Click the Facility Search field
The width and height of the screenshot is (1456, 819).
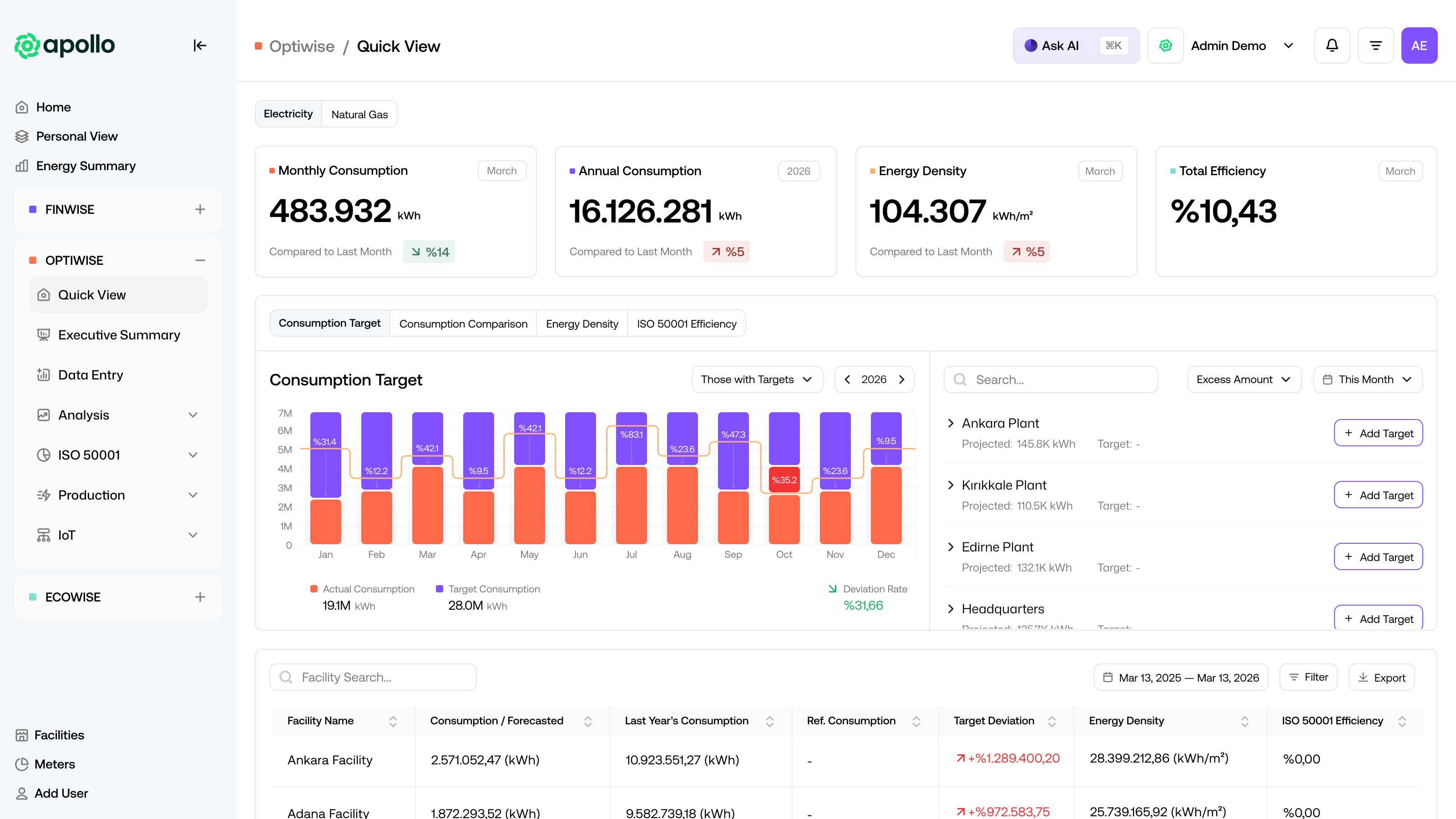373,677
